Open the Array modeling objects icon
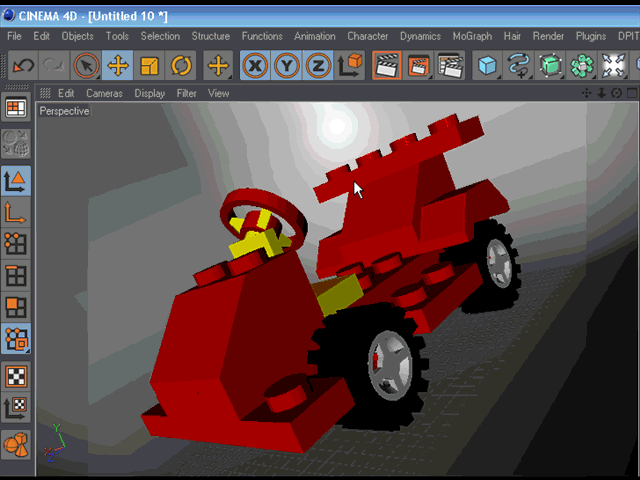This screenshot has height=480, width=640. tap(582, 65)
